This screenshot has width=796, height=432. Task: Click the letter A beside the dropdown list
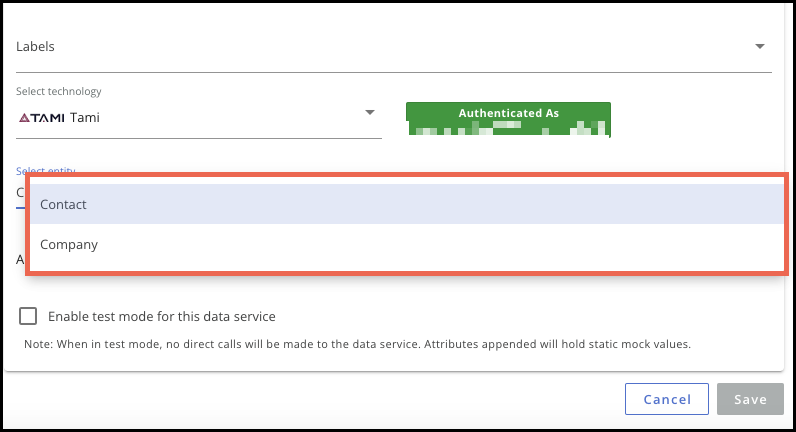pyautogui.click(x=20, y=260)
